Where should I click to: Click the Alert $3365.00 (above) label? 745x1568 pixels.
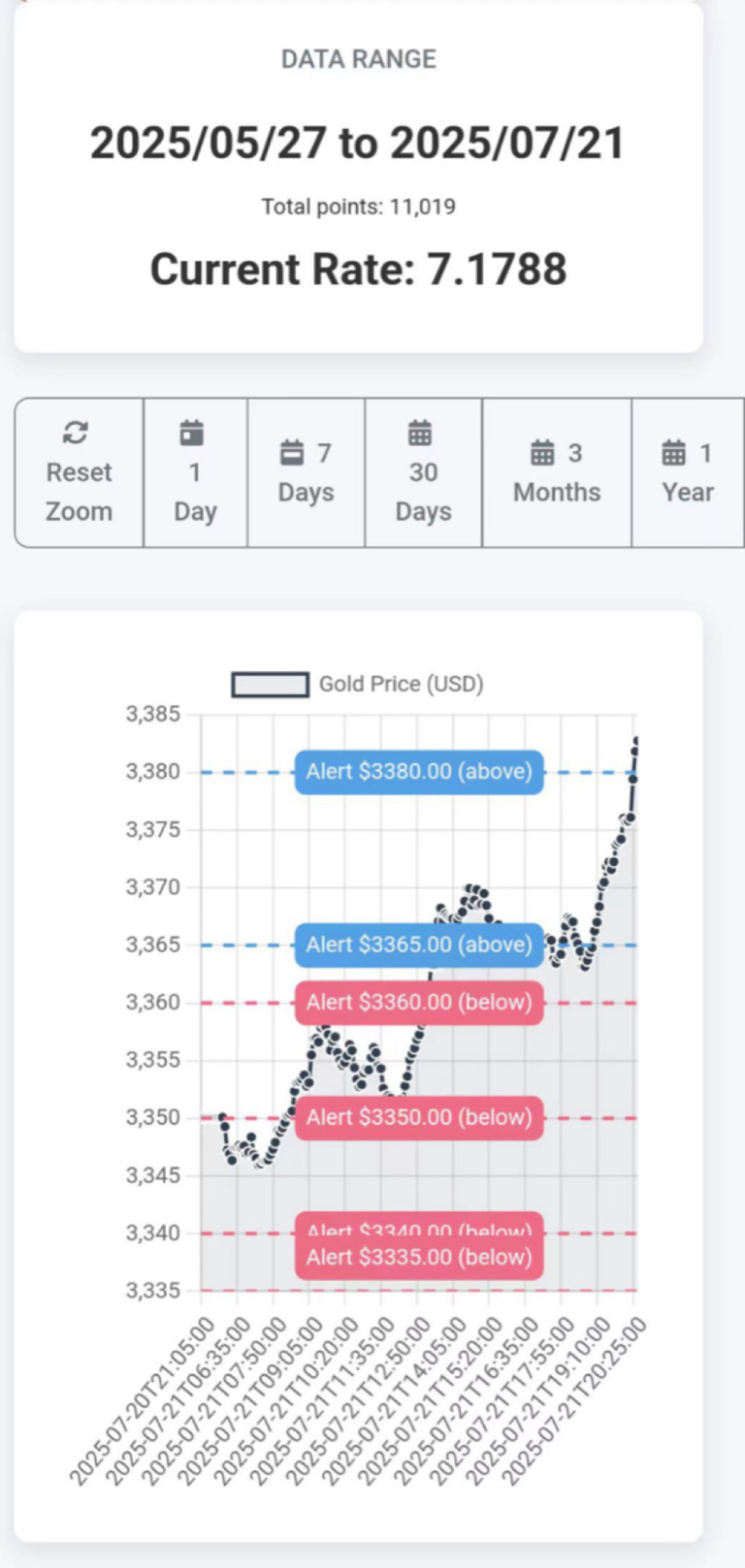tap(419, 944)
